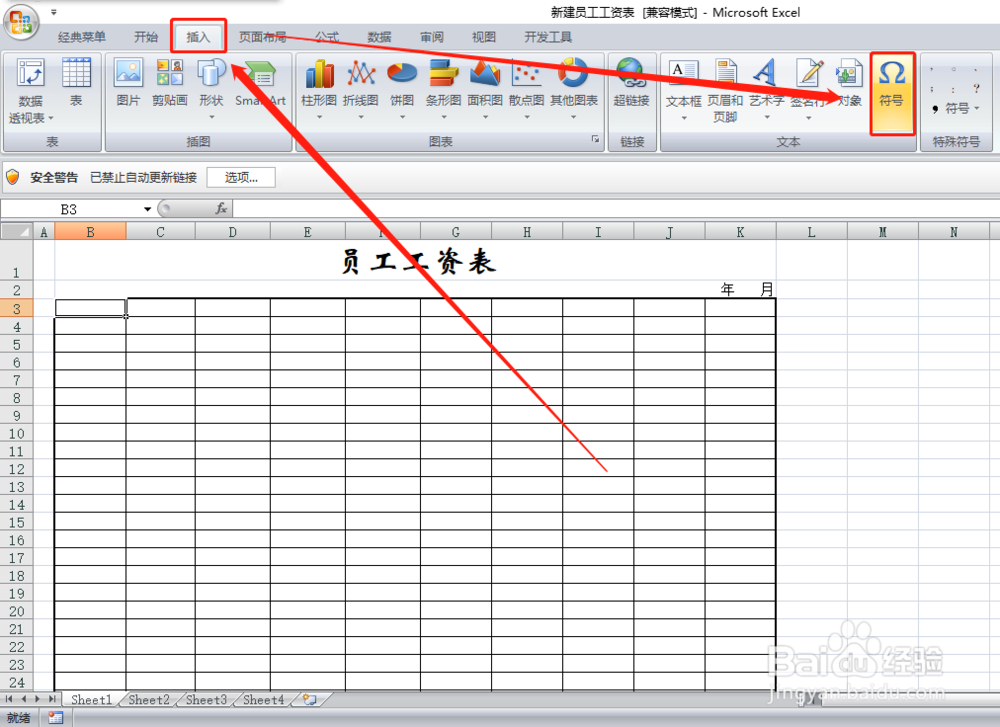The image size is (1000, 727).
Task: Switch to the 经典菜单 tab
Action: tap(82, 37)
